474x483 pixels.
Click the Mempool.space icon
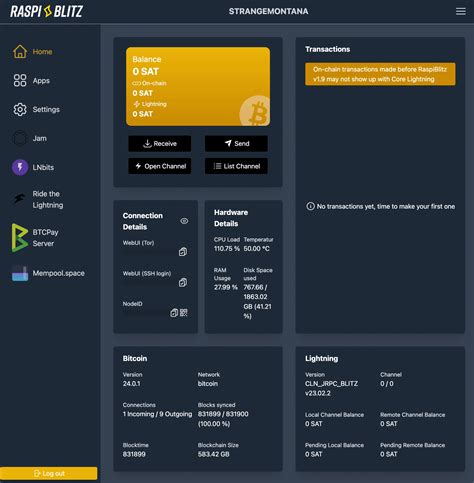point(20,273)
